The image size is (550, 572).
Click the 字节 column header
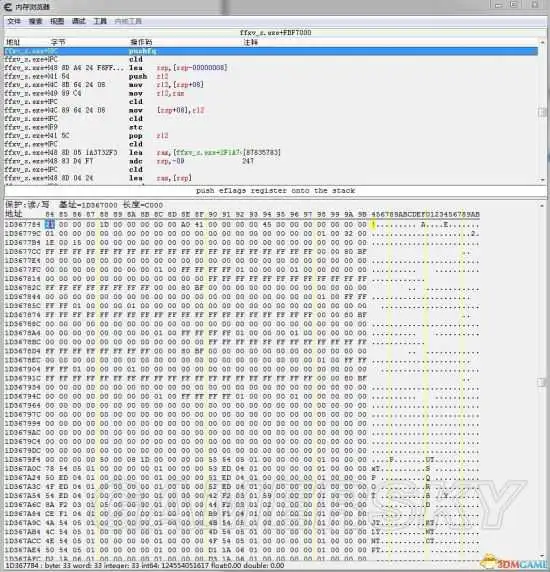(x=58, y=42)
